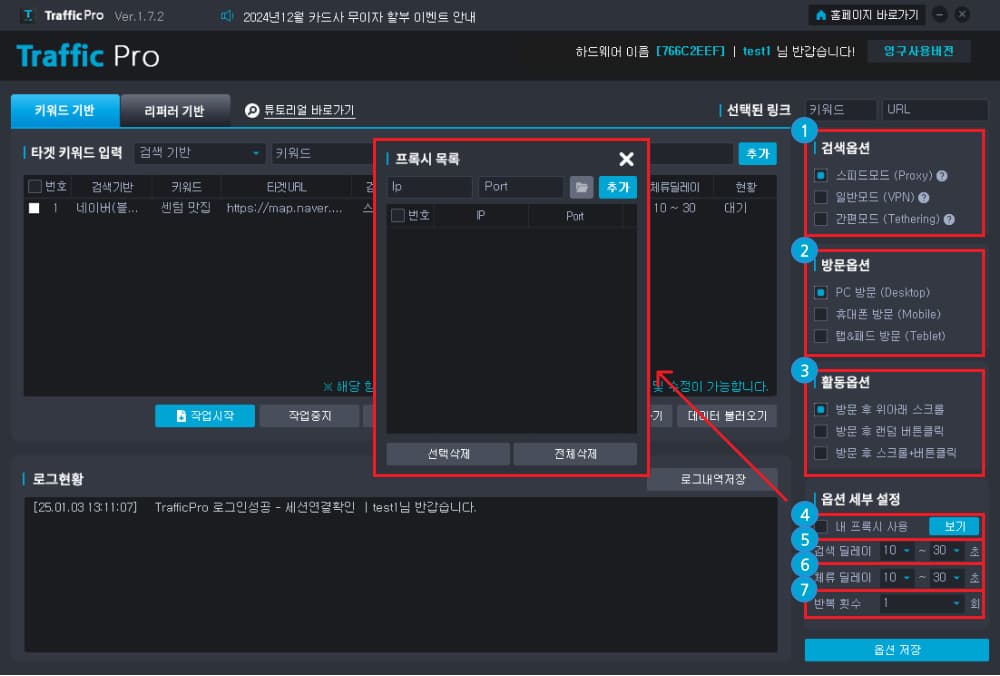Click the hardware name [766C2EEF] text
The width and height of the screenshot is (1000, 676).
click(x=690, y=51)
